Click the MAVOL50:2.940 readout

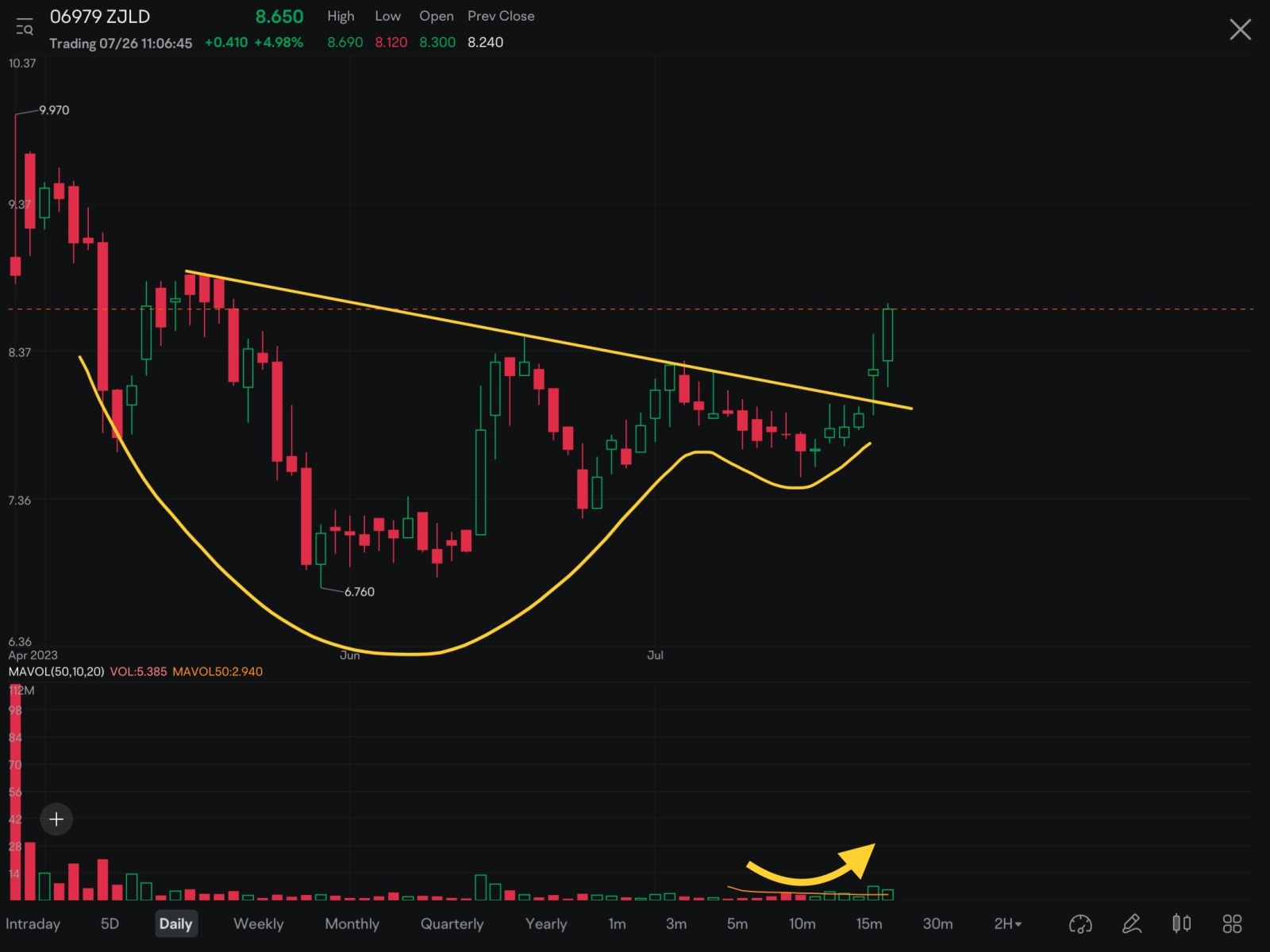[217, 671]
